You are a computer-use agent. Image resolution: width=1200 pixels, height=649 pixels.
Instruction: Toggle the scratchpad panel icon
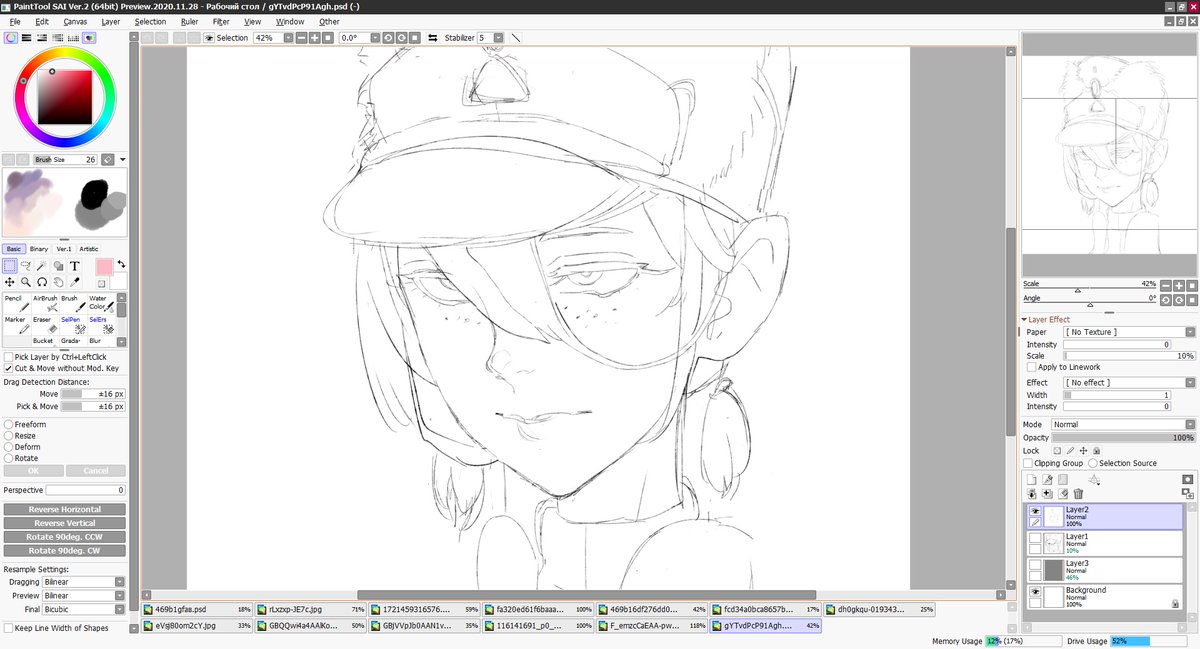(x=90, y=37)
